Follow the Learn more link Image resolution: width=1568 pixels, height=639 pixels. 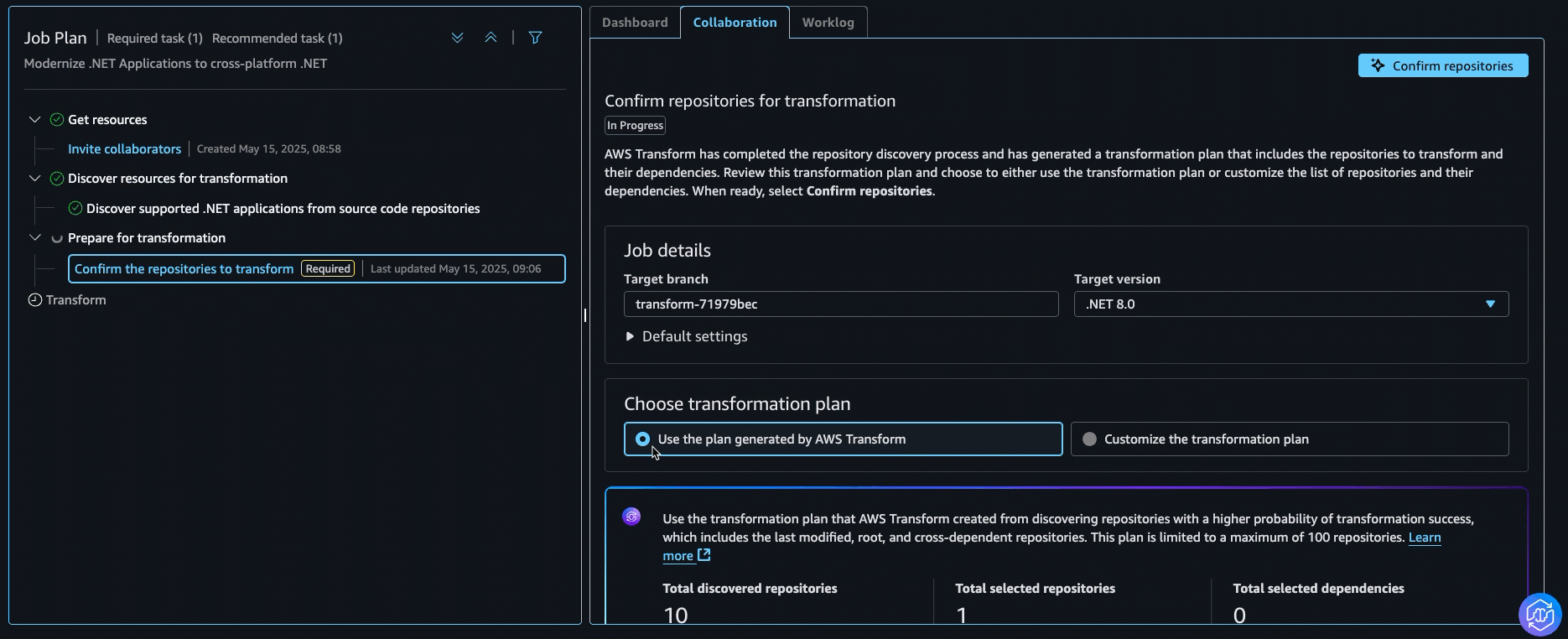coord(1425,538)
